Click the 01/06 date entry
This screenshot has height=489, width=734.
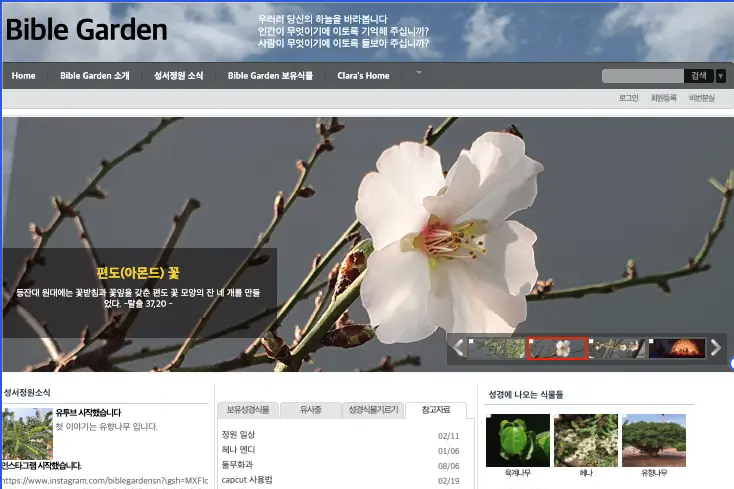pos(448,451)
